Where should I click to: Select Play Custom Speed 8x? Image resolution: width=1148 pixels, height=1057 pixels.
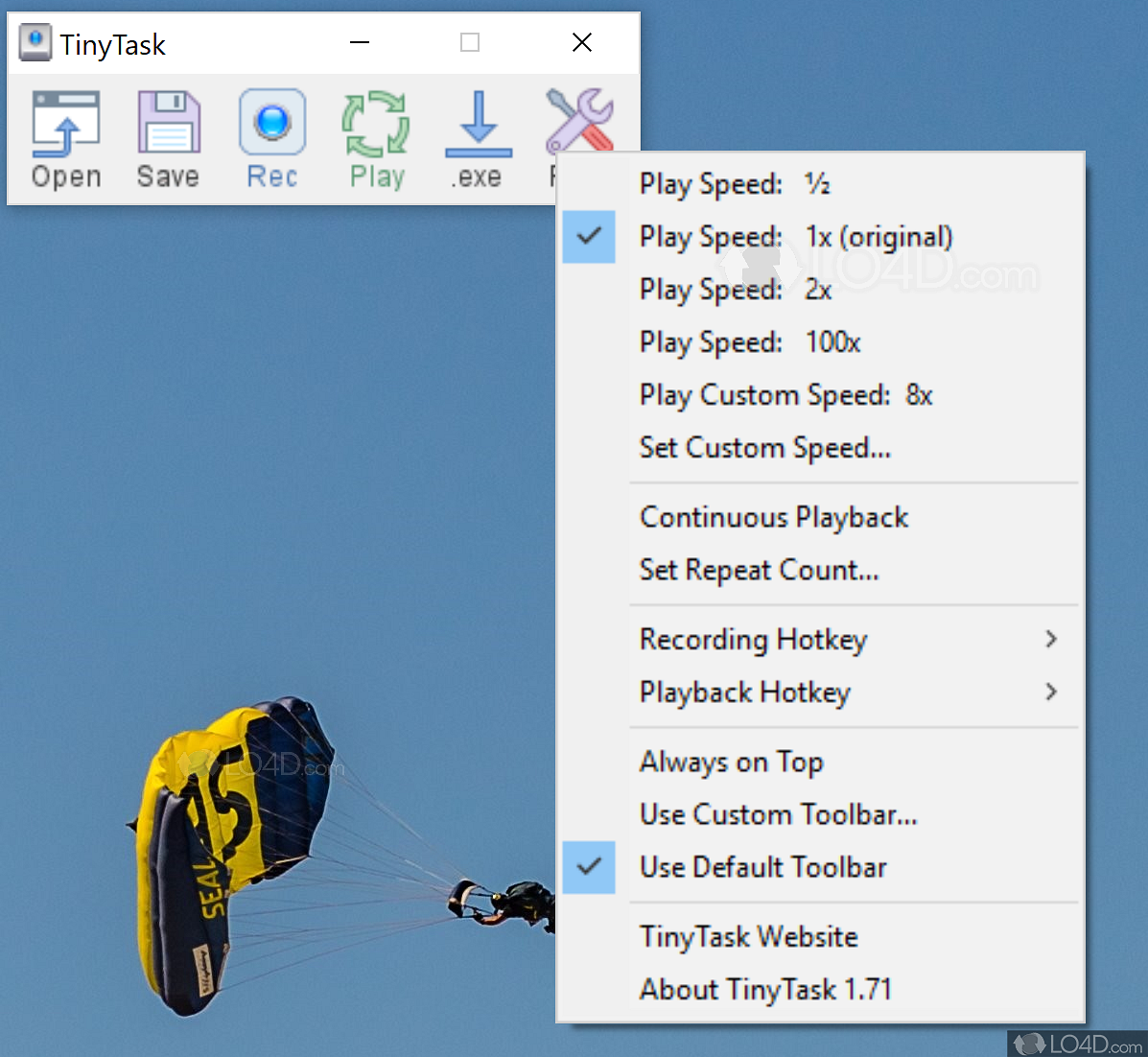tap(786, 395)
